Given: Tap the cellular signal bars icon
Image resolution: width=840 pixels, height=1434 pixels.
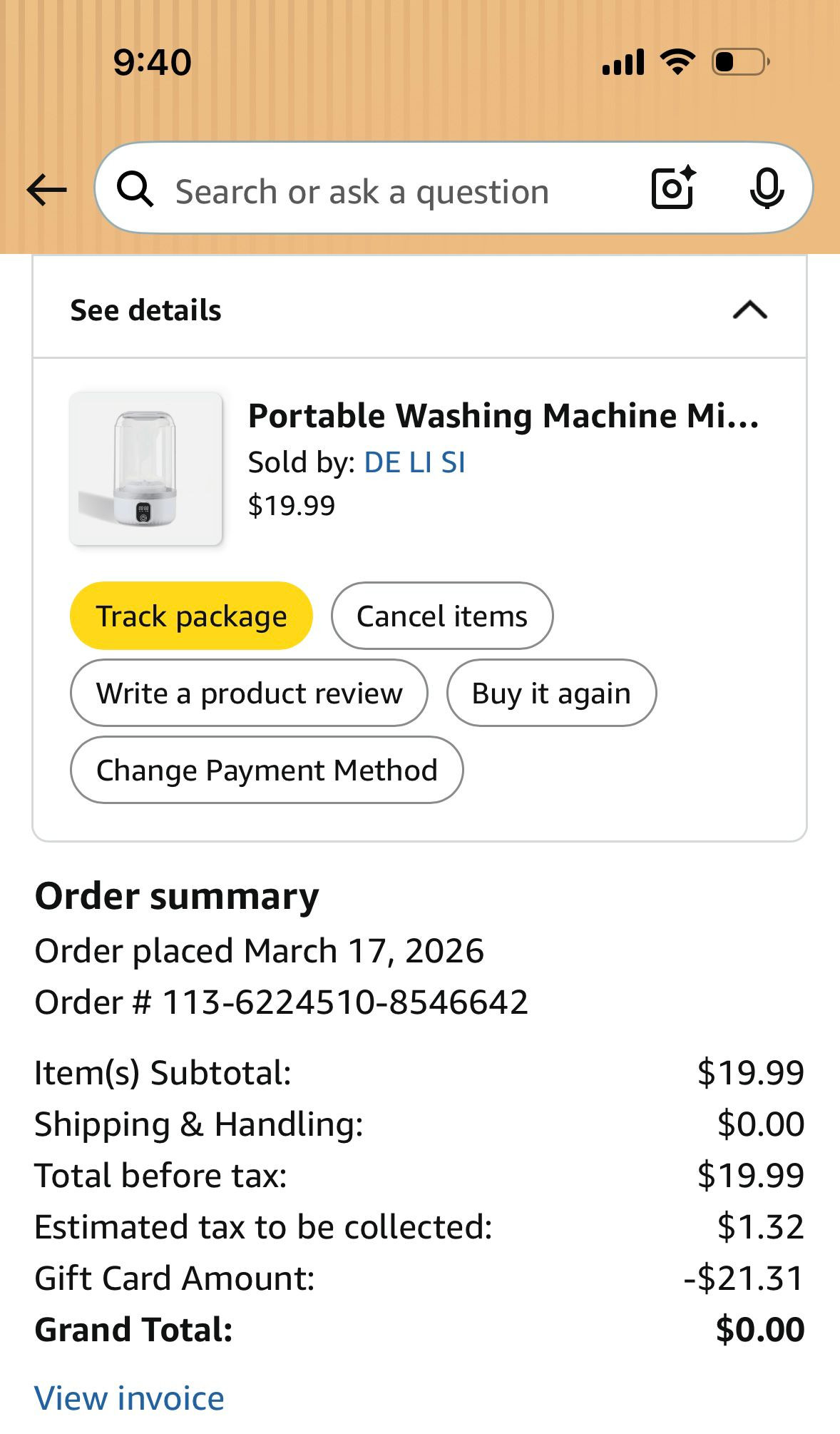Looking at the screenshot, I should pyautogui.click(x=623, y=62).
